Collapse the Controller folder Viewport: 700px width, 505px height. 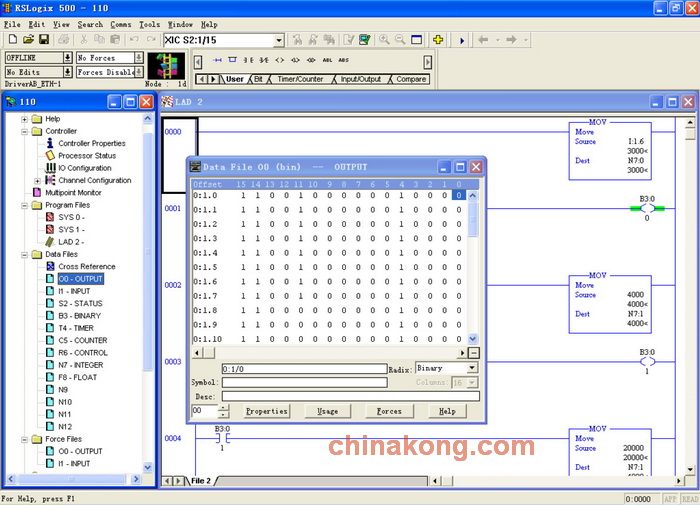[x=25, y=131]
